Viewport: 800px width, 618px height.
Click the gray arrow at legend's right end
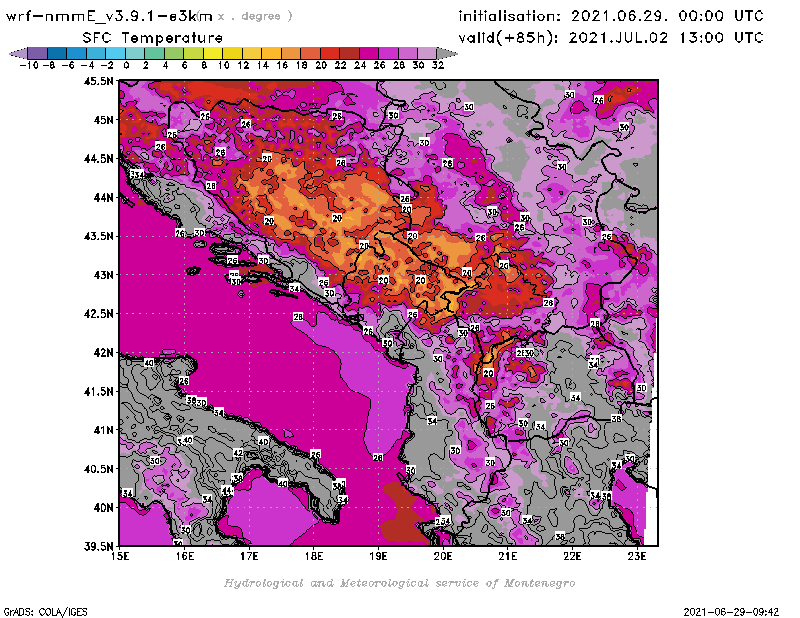[x=447, y=53]
